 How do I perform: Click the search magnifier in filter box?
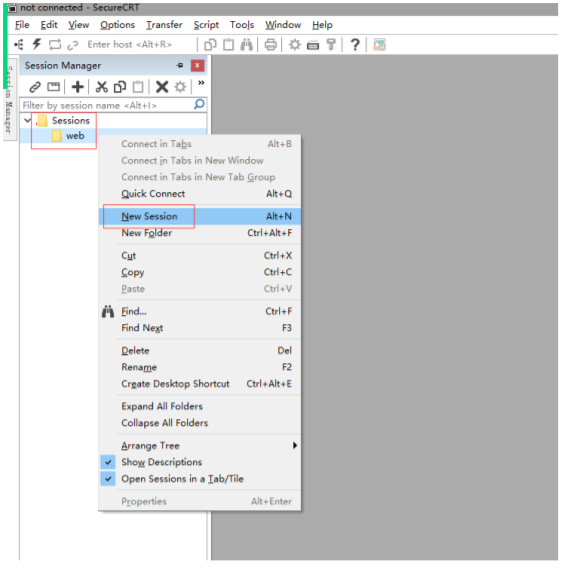coord(199,105)
